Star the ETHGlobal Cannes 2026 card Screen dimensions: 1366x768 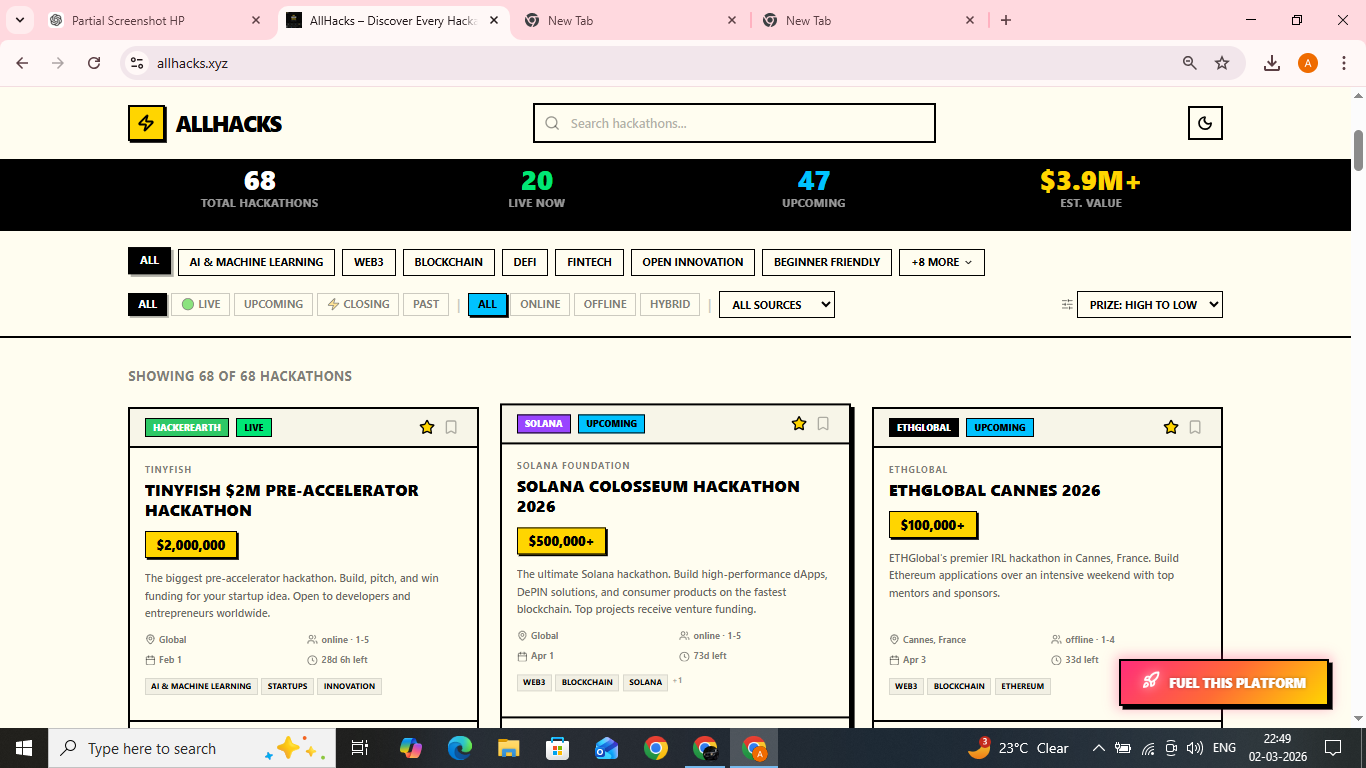click(x=1171, y=426)
